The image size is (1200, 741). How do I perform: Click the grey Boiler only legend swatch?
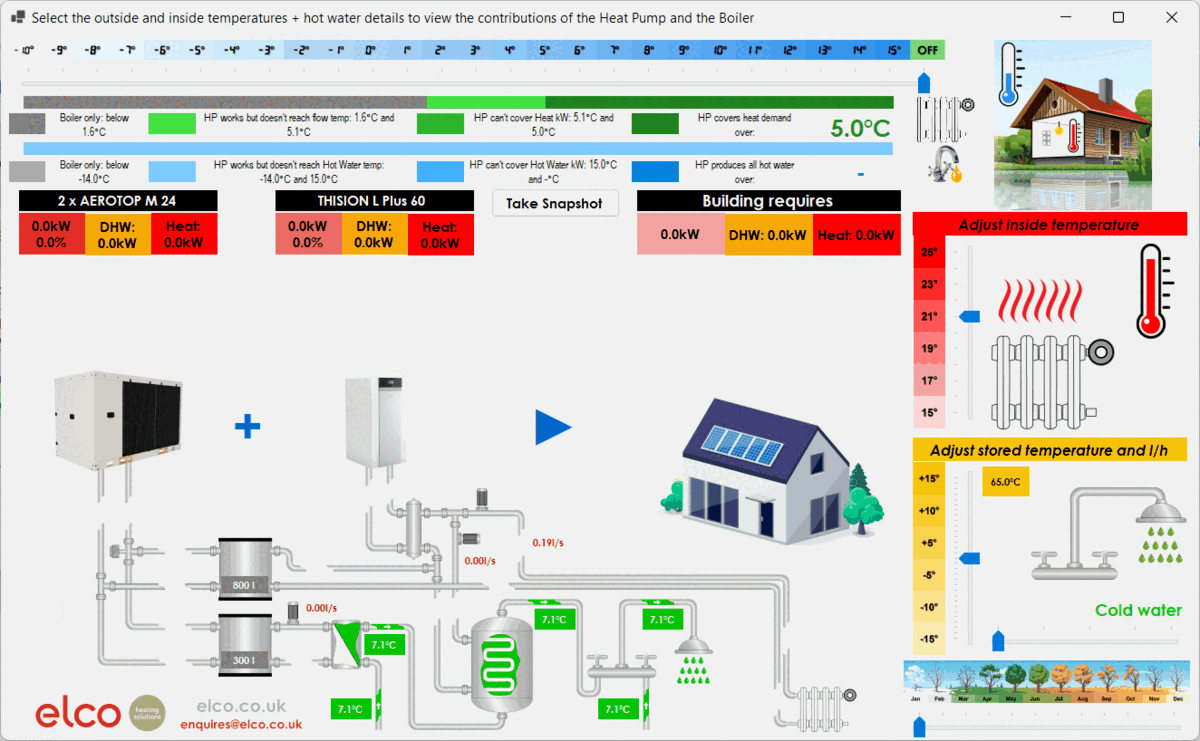(28, 124)
